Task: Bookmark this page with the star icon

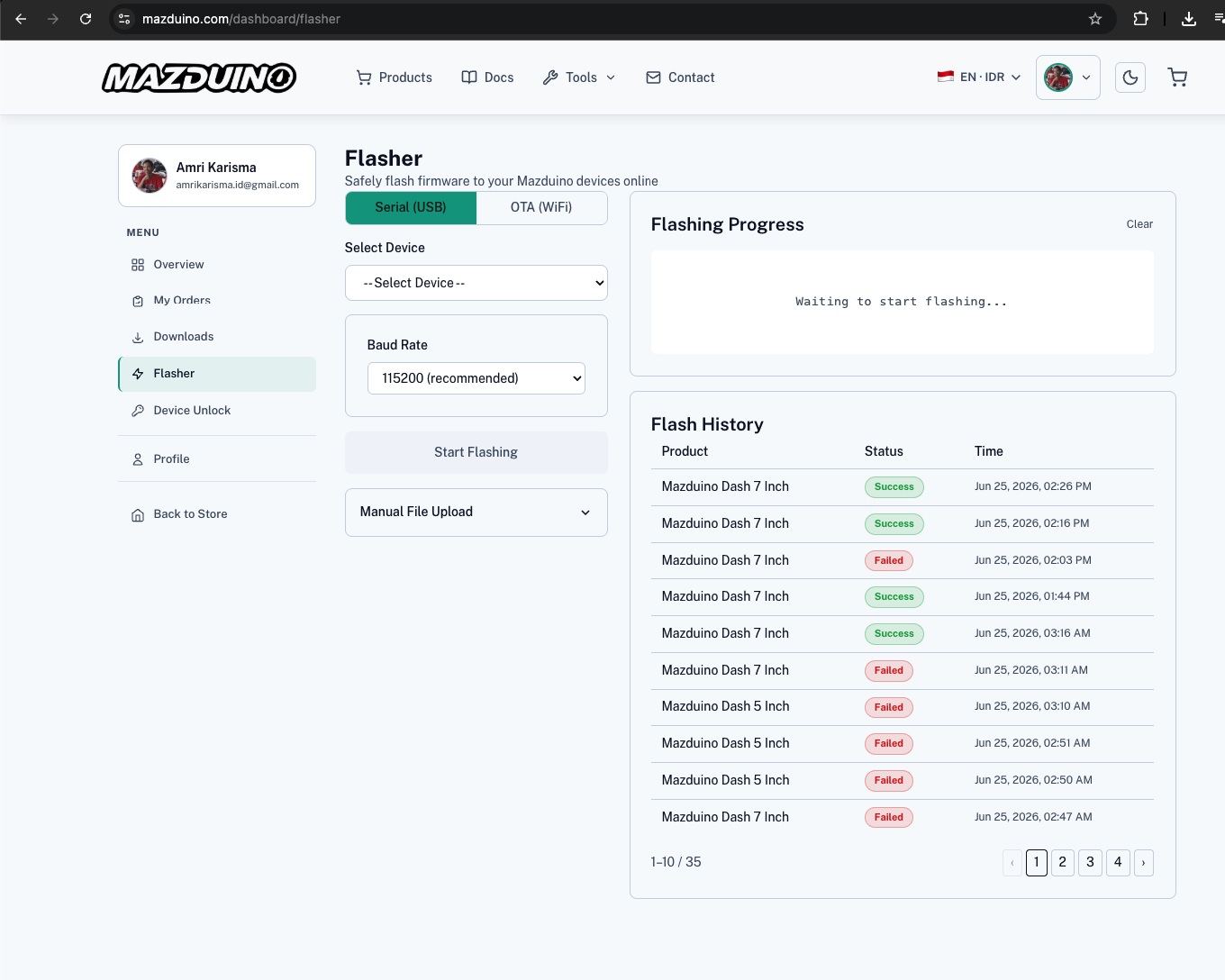Action: coord(1095,19)
